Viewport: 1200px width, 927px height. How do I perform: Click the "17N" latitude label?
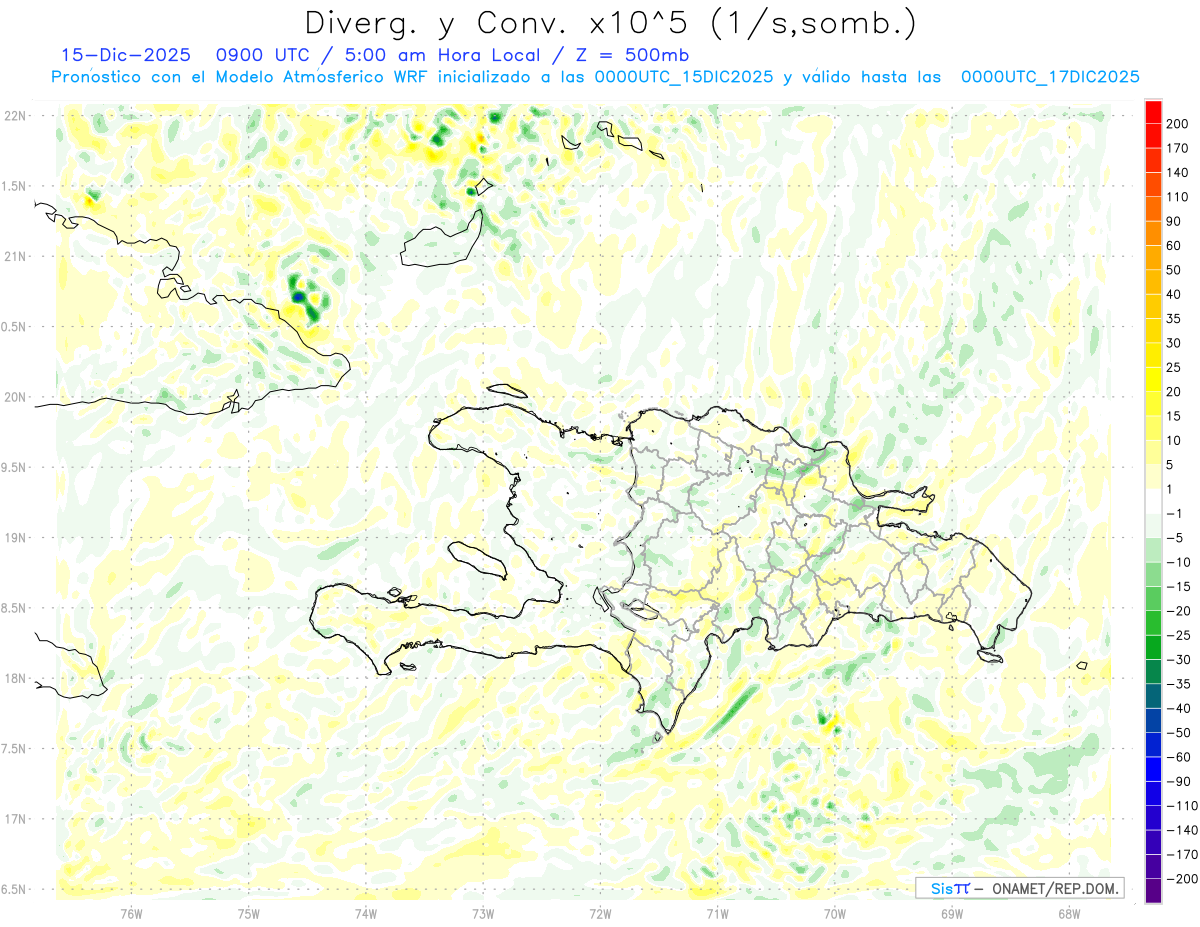click(16, 819)
